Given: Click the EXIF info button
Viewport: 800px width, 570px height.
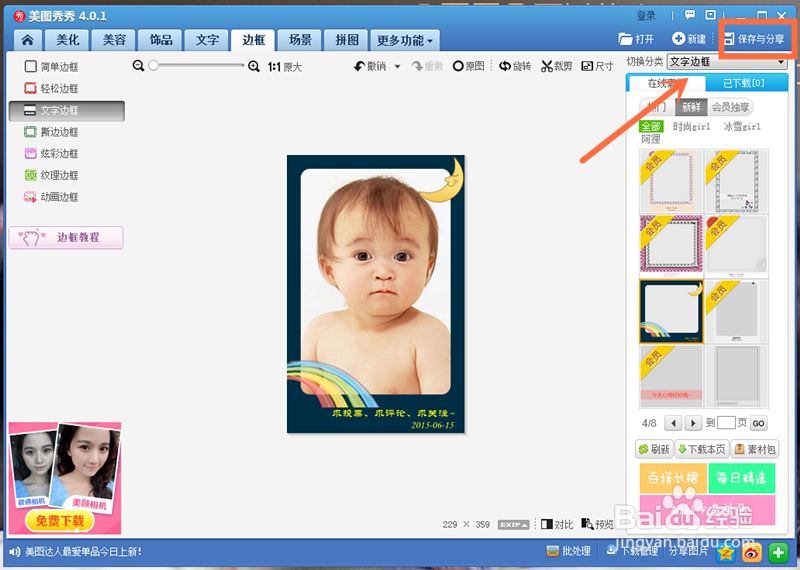Looking at the screenshot, I should coord(513,525).
